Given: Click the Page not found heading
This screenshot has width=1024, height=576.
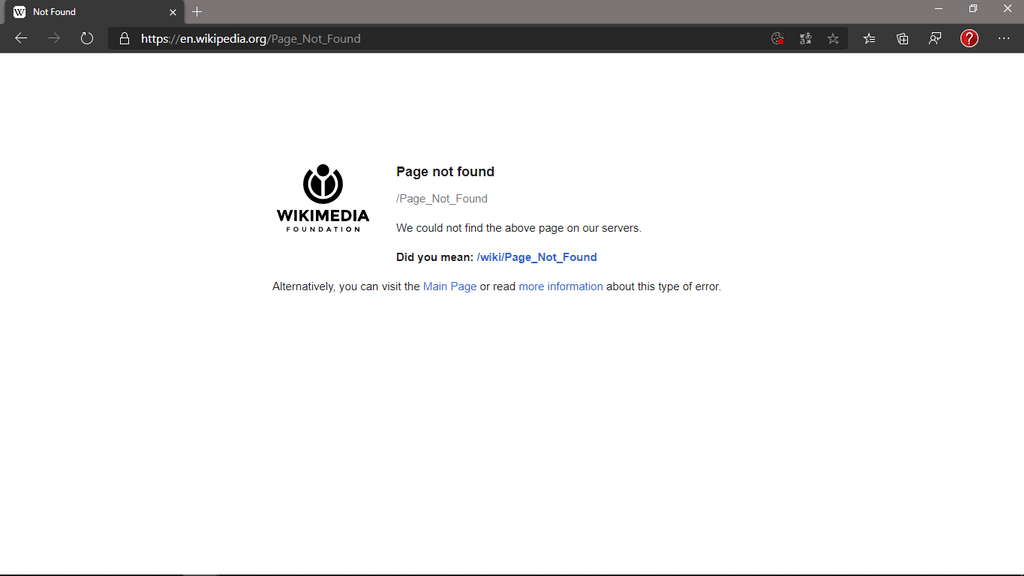Looking at the screenshot, I should pyautogui.click(x=445, y=172).
